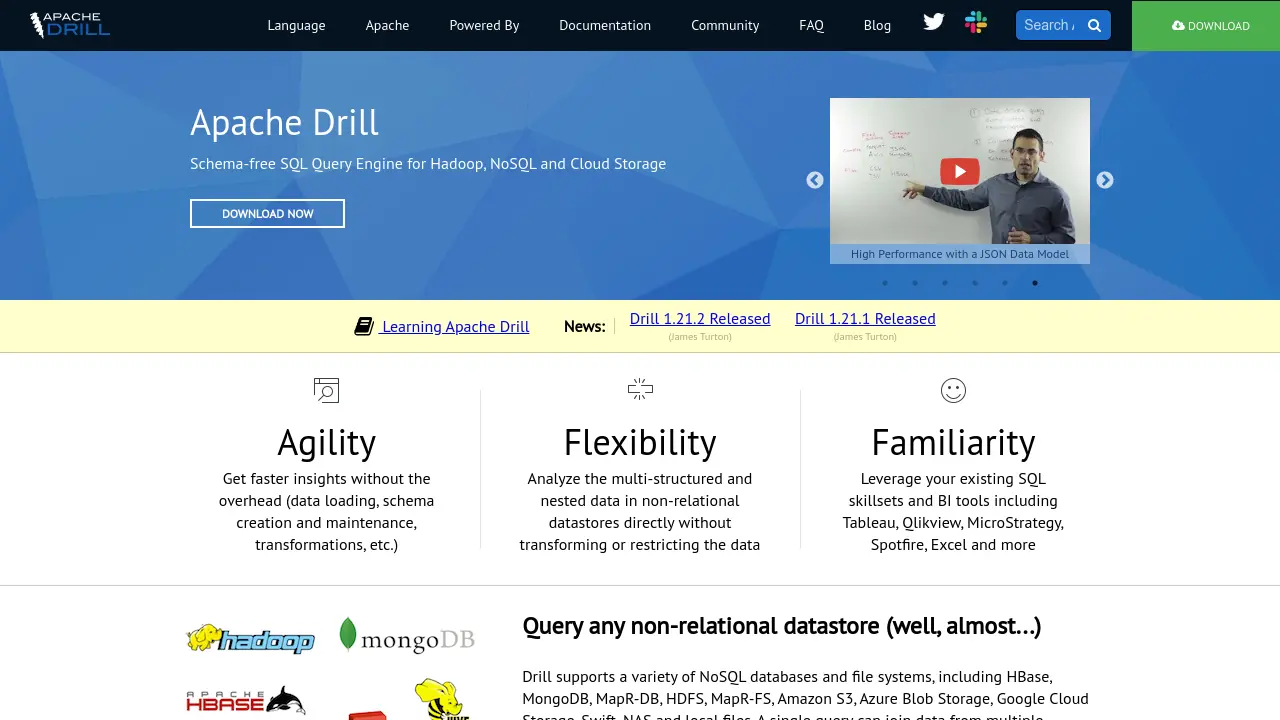This screenshot has height=720, width=1280.
Task: Click the Familiarity smiley face icon
Action: pyautogui.click(x=953, y=390)
